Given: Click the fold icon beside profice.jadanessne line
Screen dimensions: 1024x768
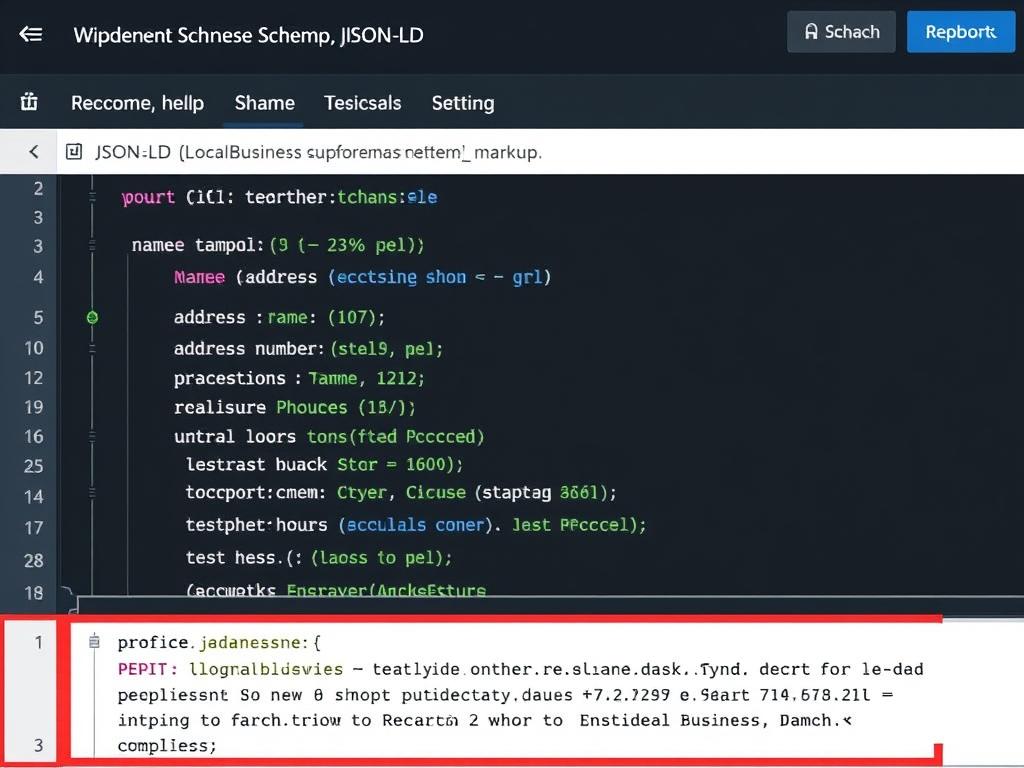Looking at the screenshot, I should click(x=94, y=642).
